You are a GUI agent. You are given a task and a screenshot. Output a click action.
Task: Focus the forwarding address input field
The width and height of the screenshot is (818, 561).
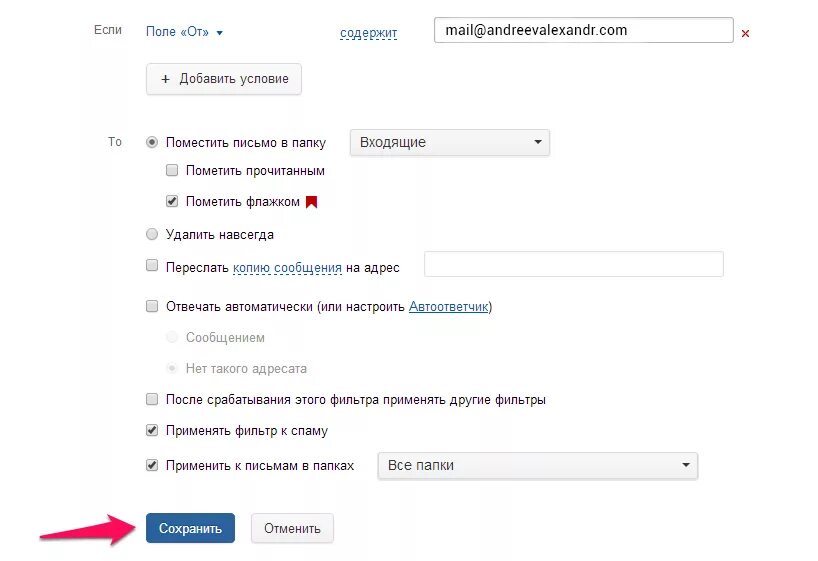[x=574, y=264]
